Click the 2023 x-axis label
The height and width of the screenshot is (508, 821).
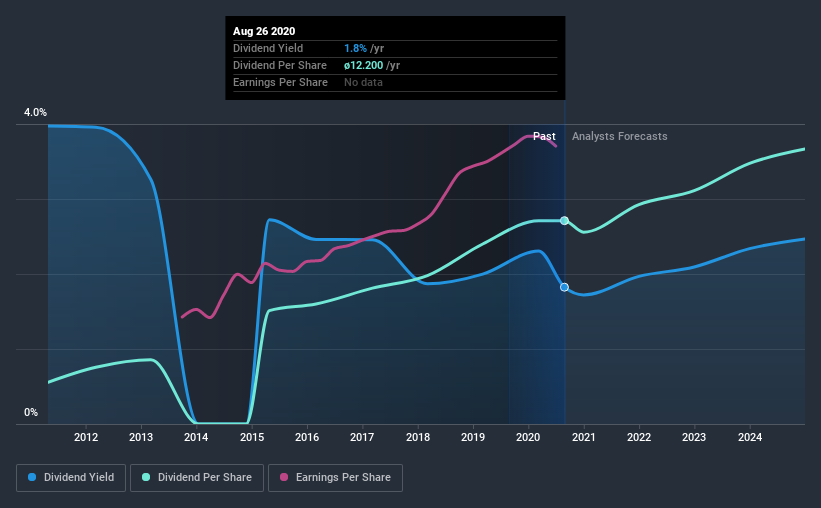pos(694,437)
